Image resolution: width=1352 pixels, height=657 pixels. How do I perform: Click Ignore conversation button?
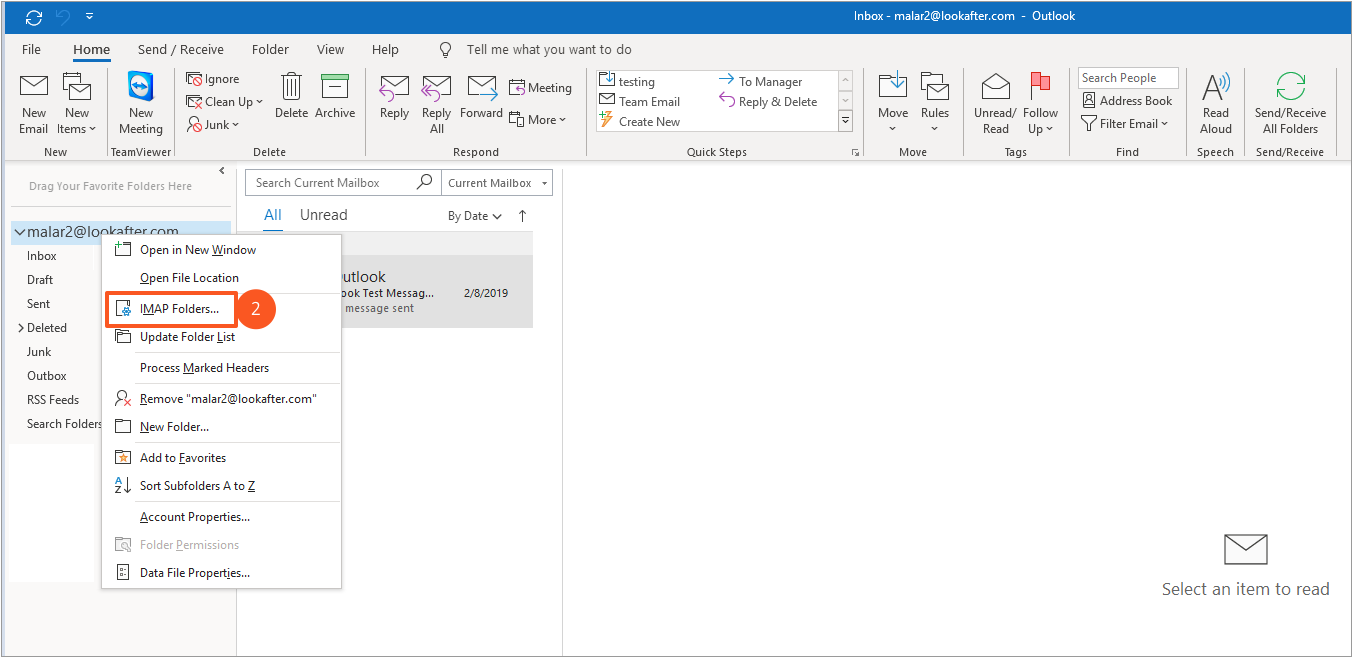(x=213, y=79)
